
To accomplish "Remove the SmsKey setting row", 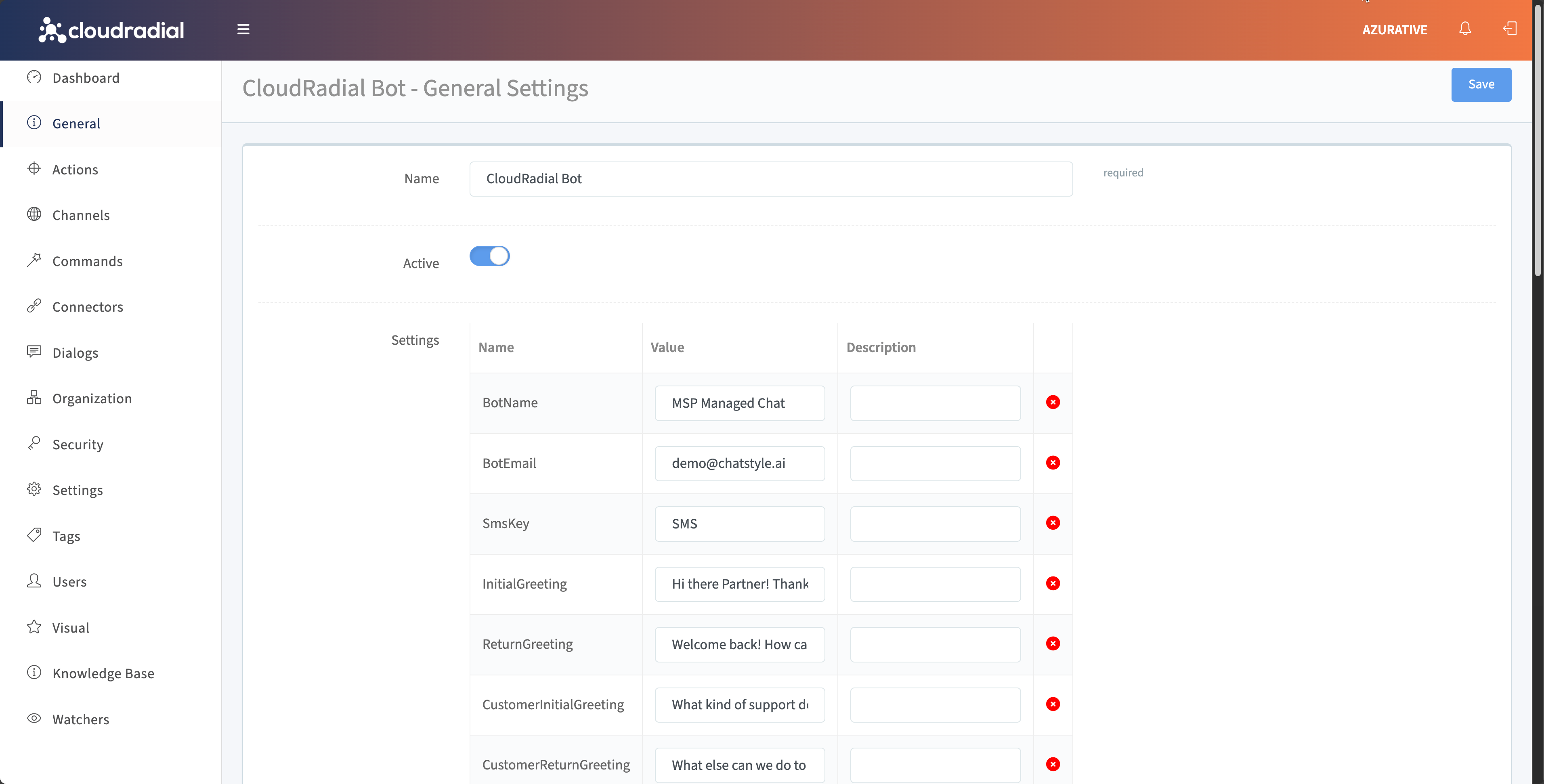I will (1053, 523).
